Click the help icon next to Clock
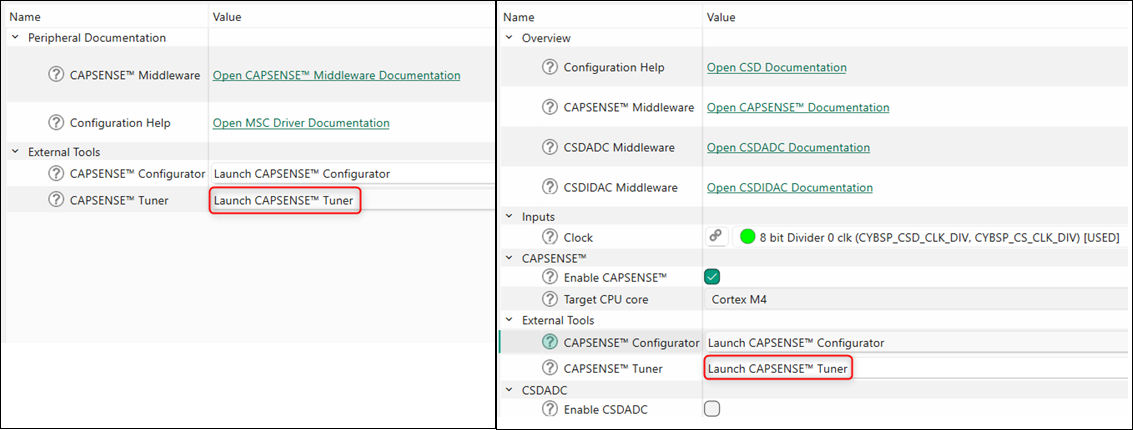Screen dimensions: 1133x430 coord(550,237)
